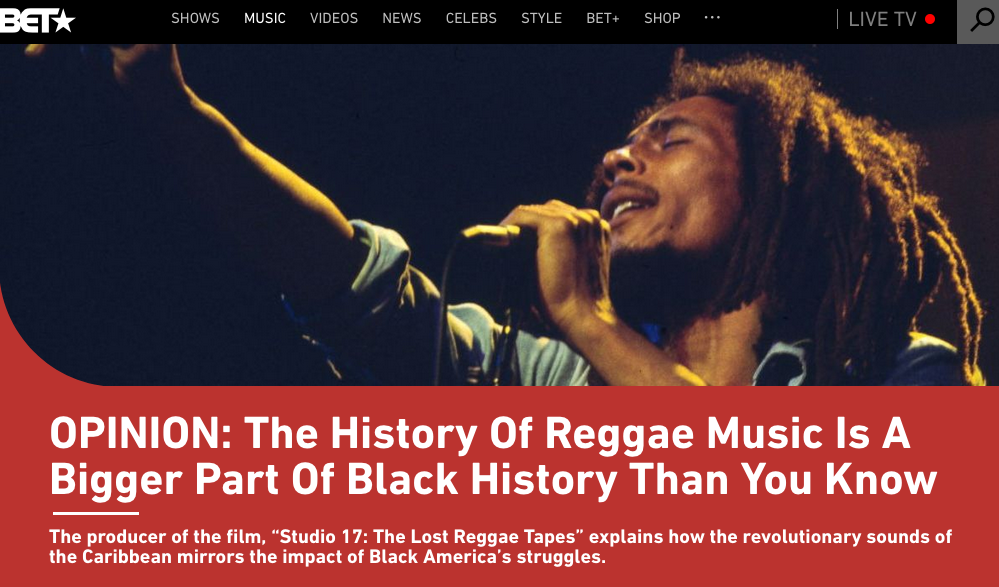The width and height of the screenshot is (999, 587).
Task: Open the SHOP link
Action: click(x=662, y=18)
